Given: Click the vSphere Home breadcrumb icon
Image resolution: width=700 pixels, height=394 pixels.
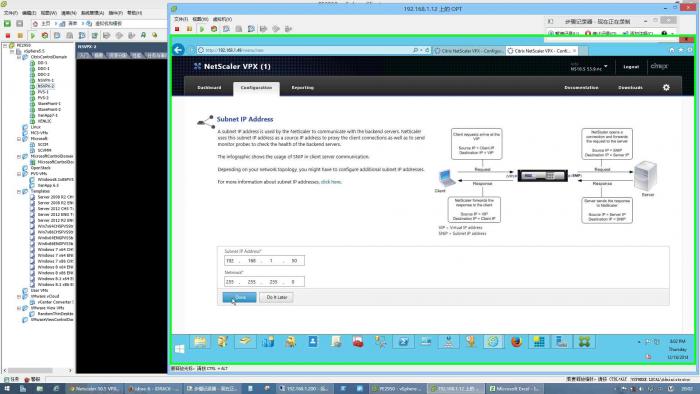Looking at the screenshot, I should point(35,23).
